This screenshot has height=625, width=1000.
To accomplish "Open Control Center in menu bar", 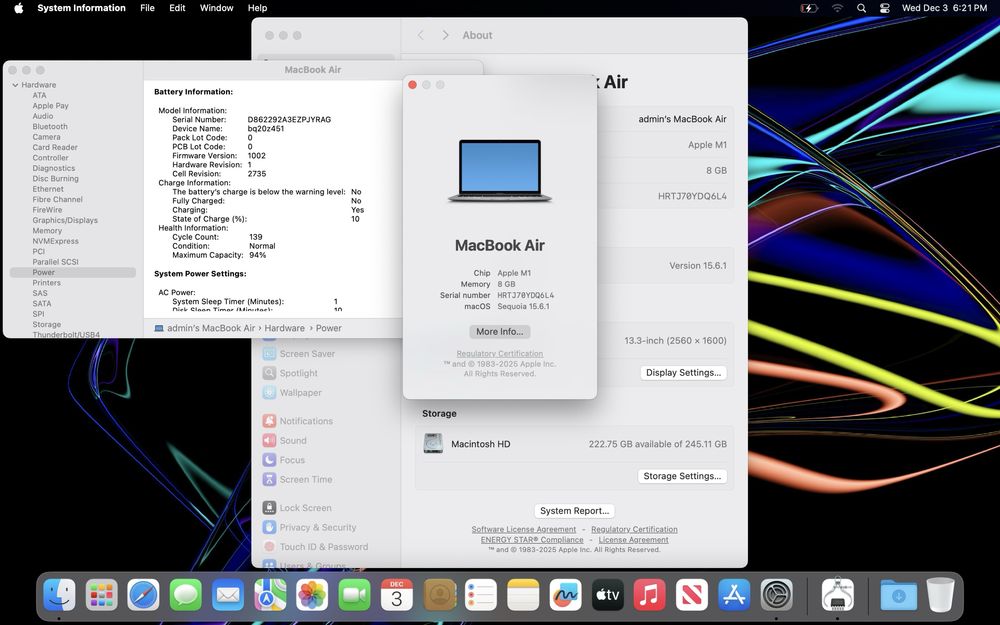I will (884, 8).
